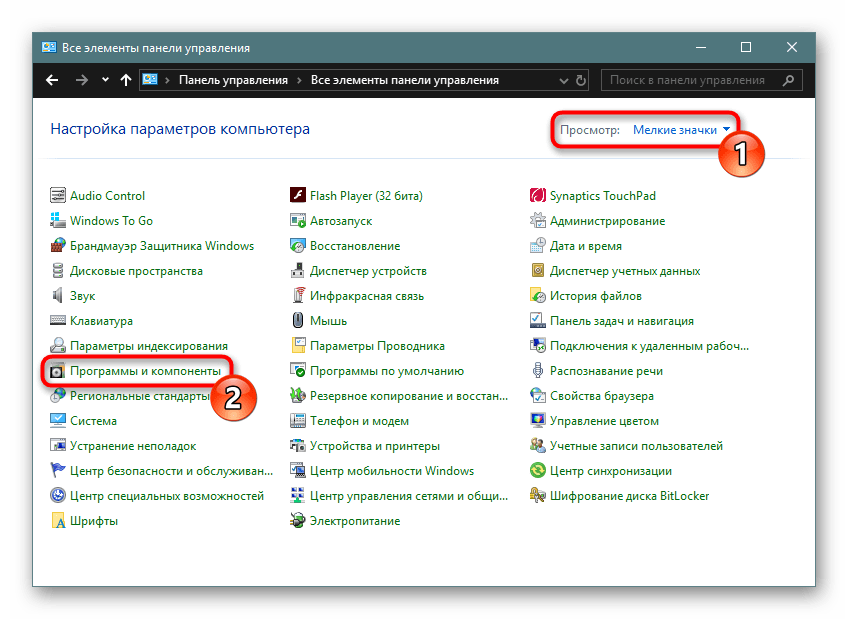Click the Мышь mouse icon
The width and height of the screenshot is (848, 619).
[298, 321]
